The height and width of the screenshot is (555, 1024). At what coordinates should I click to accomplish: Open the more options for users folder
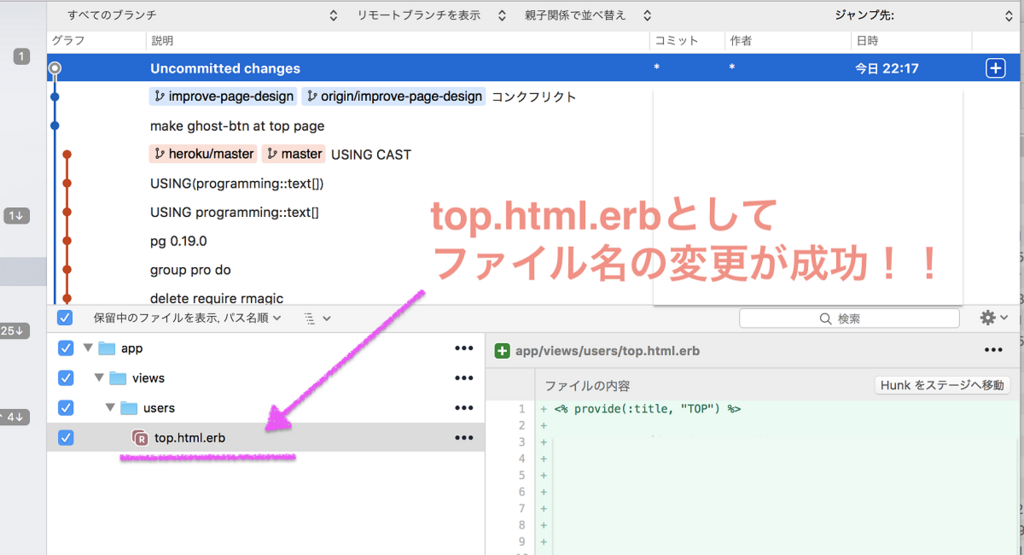pyautogui.click(x=464, y=408)
